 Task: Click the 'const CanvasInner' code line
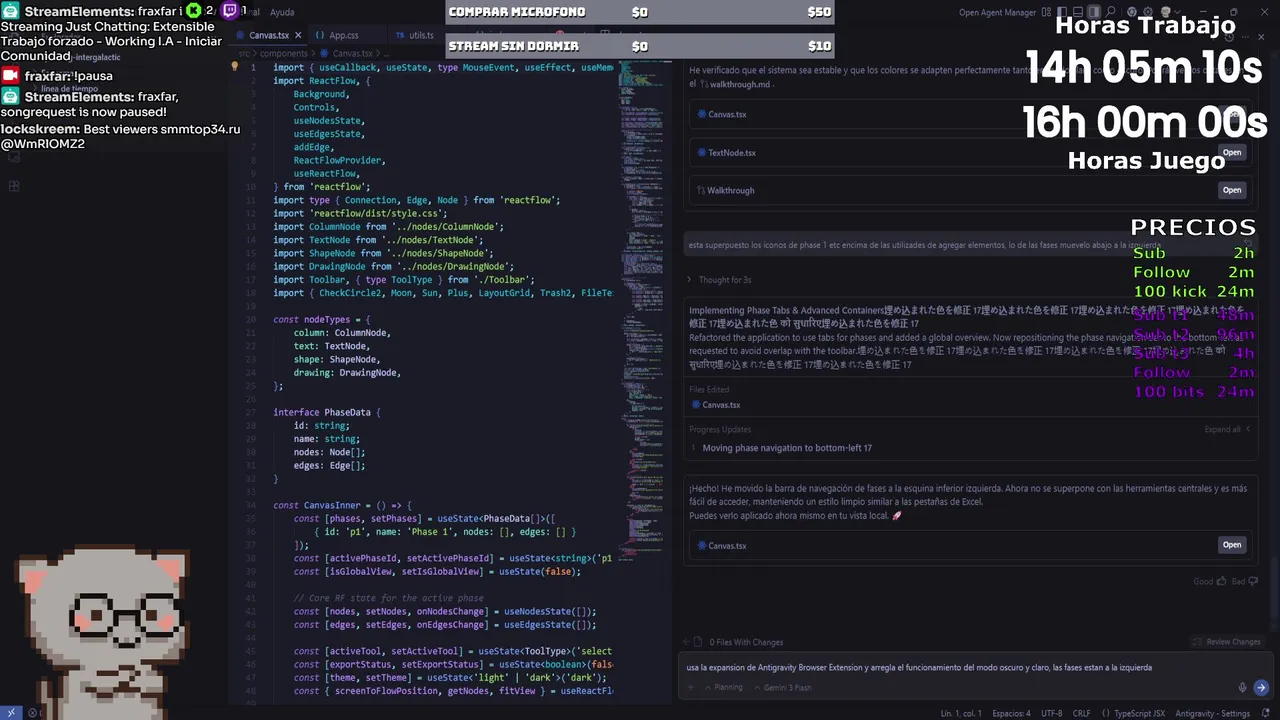pos(342,505)
